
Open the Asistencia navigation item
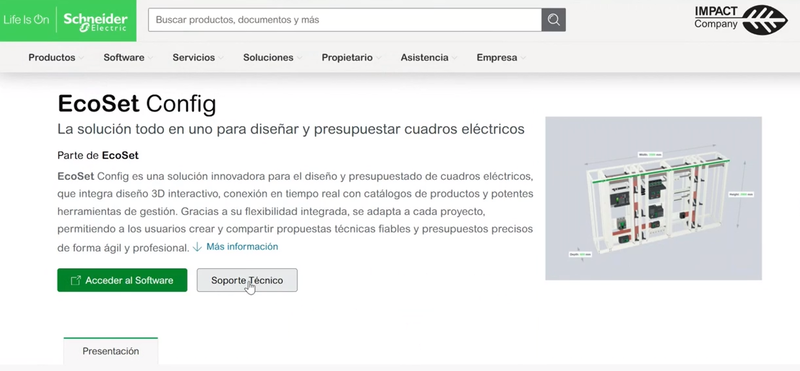pos(424,58)
